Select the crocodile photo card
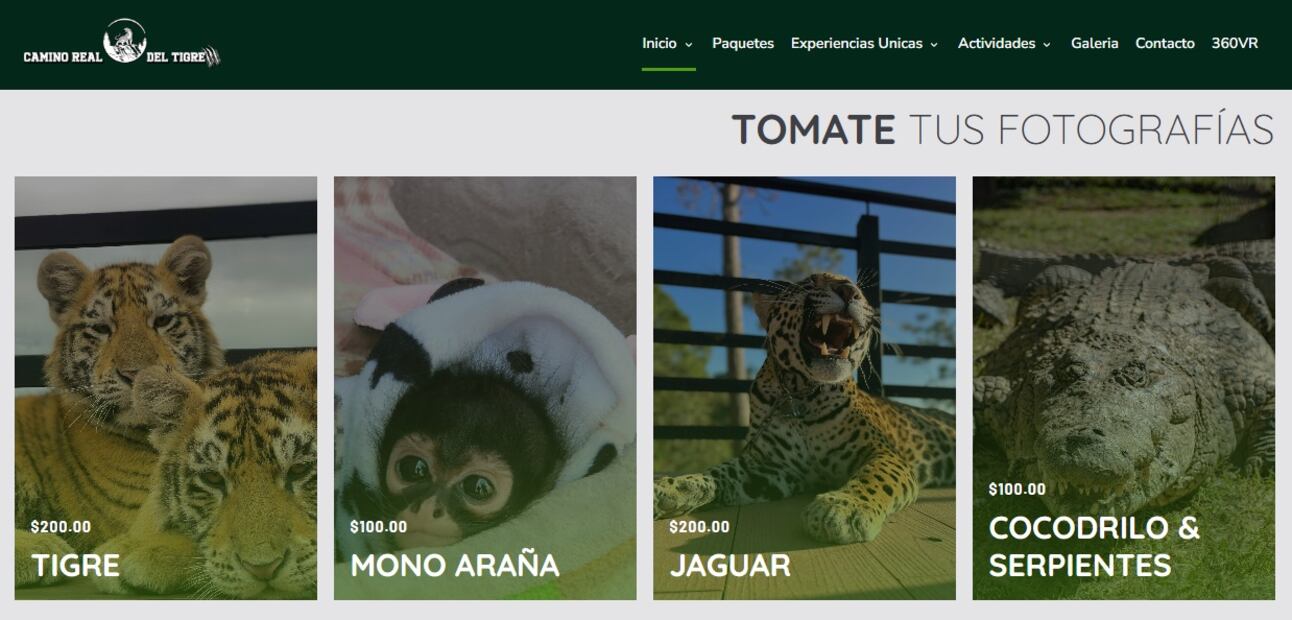The height and width of the screenshot is (620, 1292). pyautogui.click(x=1124, y=388)
